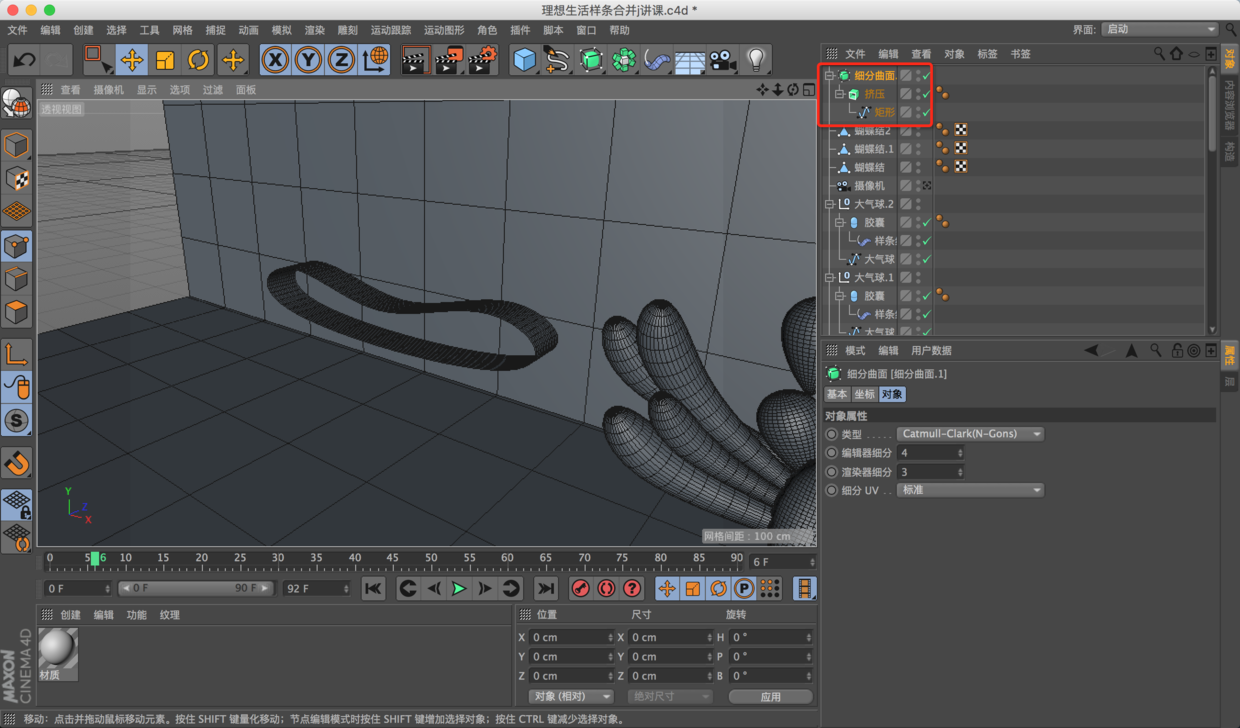Open the spline pen tool icon

coord(557,60)
